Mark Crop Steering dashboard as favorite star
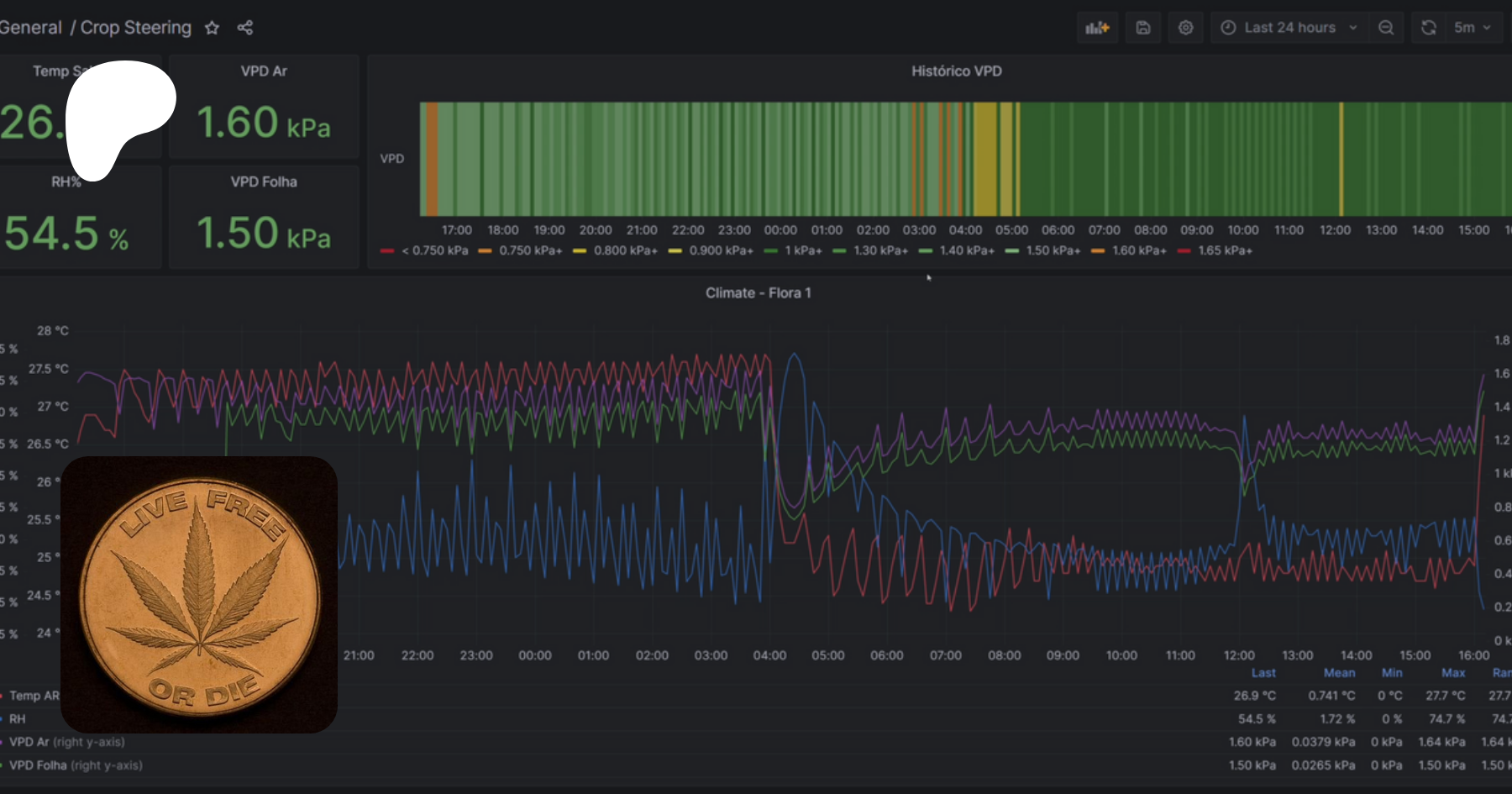 click(213, 28)
